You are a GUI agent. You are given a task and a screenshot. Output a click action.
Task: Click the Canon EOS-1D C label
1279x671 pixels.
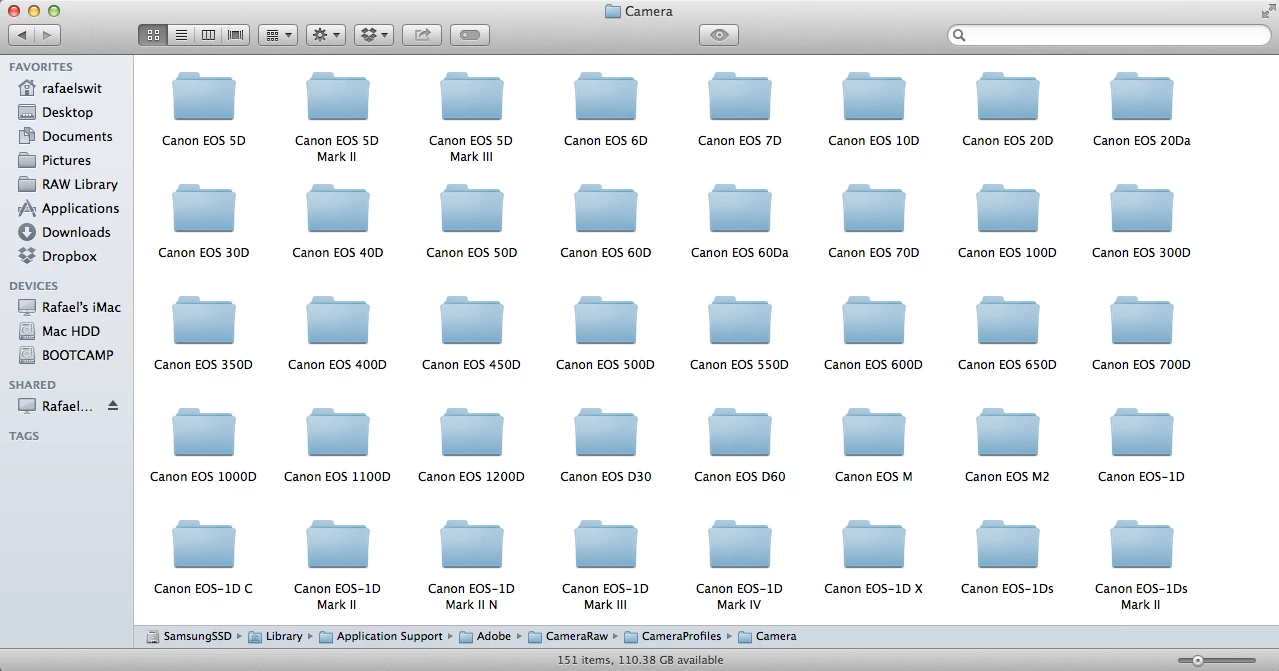203,589
